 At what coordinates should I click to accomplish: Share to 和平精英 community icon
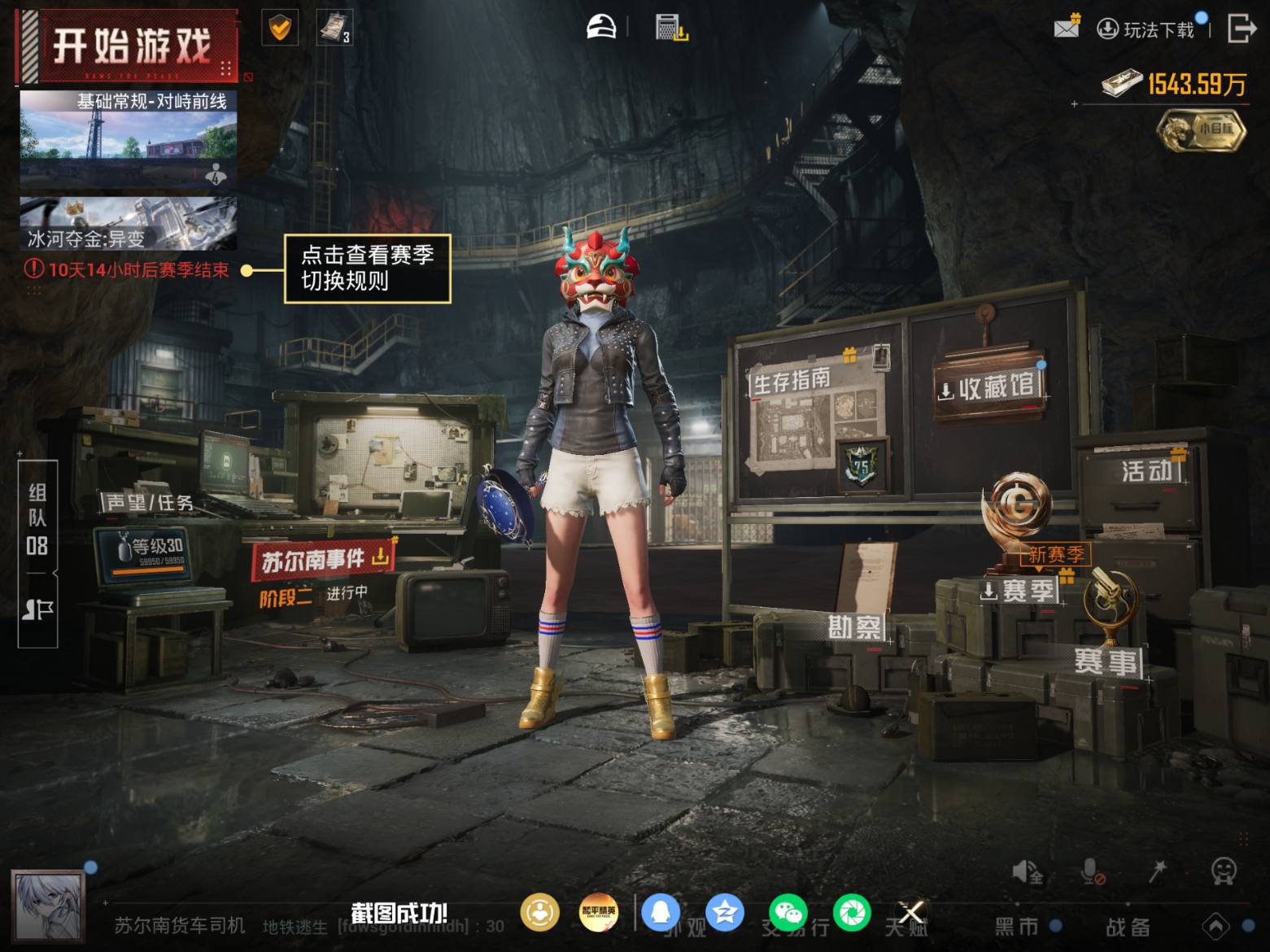[598, 912]
